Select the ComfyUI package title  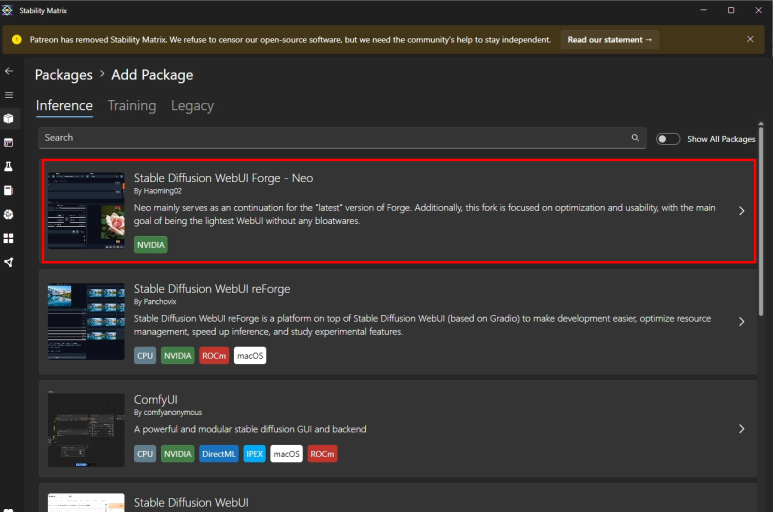(156, 400)
